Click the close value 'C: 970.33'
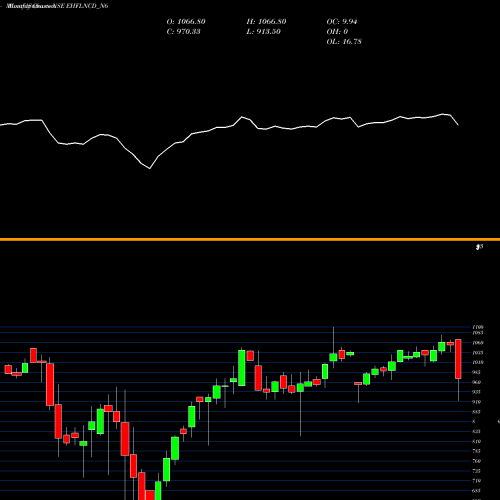This screenshot has width=500, height=500. click(x=184, y=32)
